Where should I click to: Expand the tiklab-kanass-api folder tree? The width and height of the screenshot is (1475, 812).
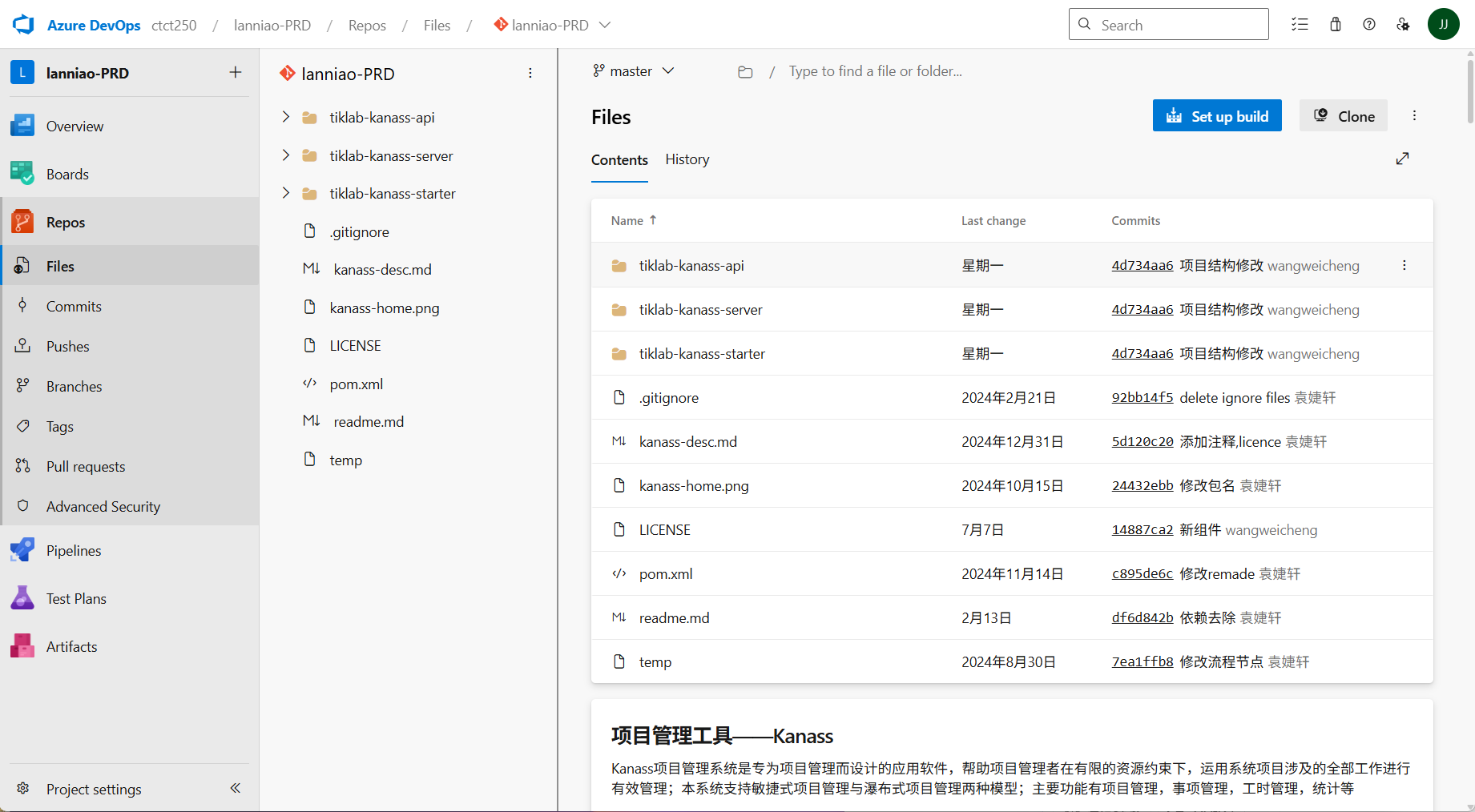(285, 116)
